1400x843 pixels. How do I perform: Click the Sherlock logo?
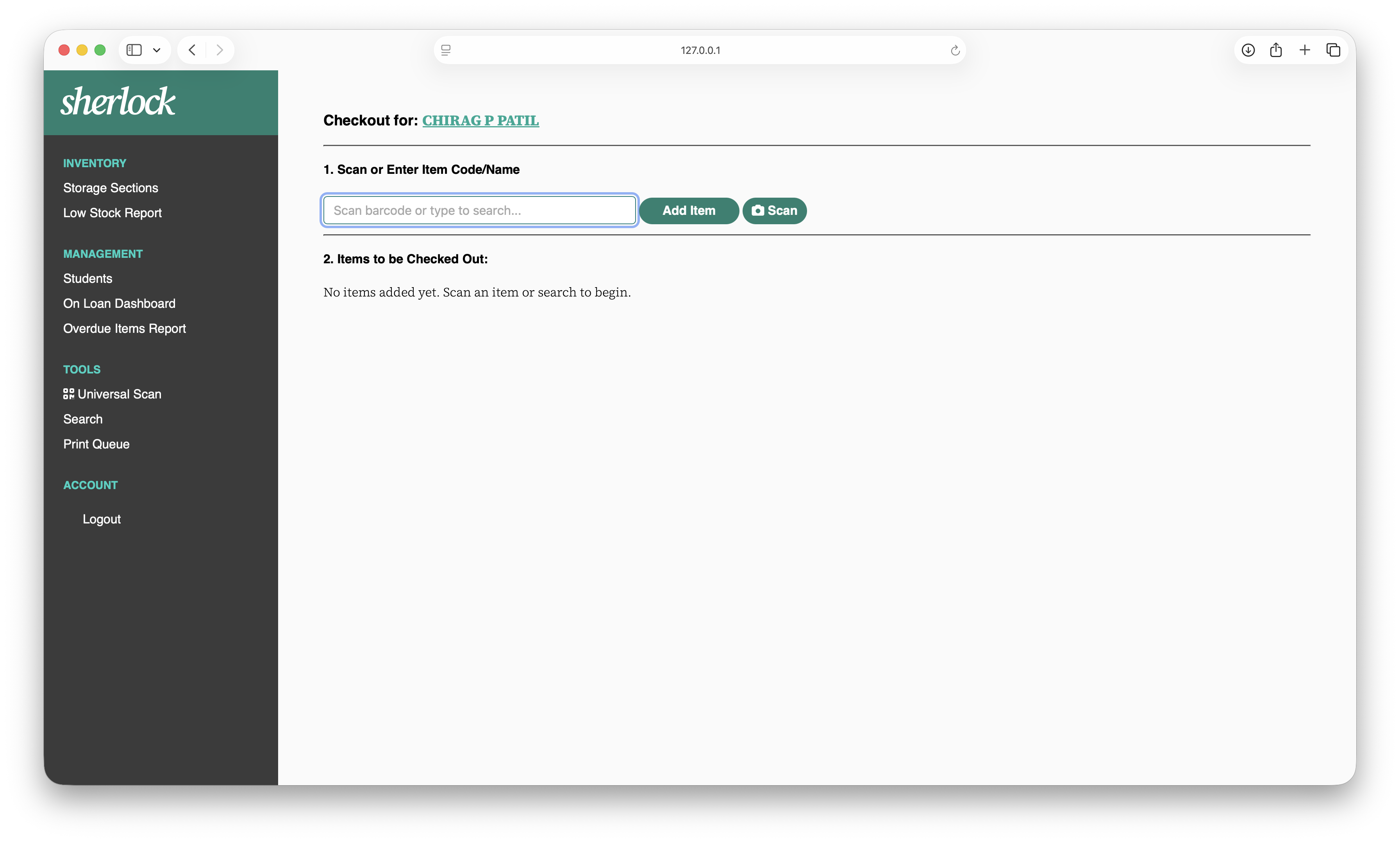point(117,102)
